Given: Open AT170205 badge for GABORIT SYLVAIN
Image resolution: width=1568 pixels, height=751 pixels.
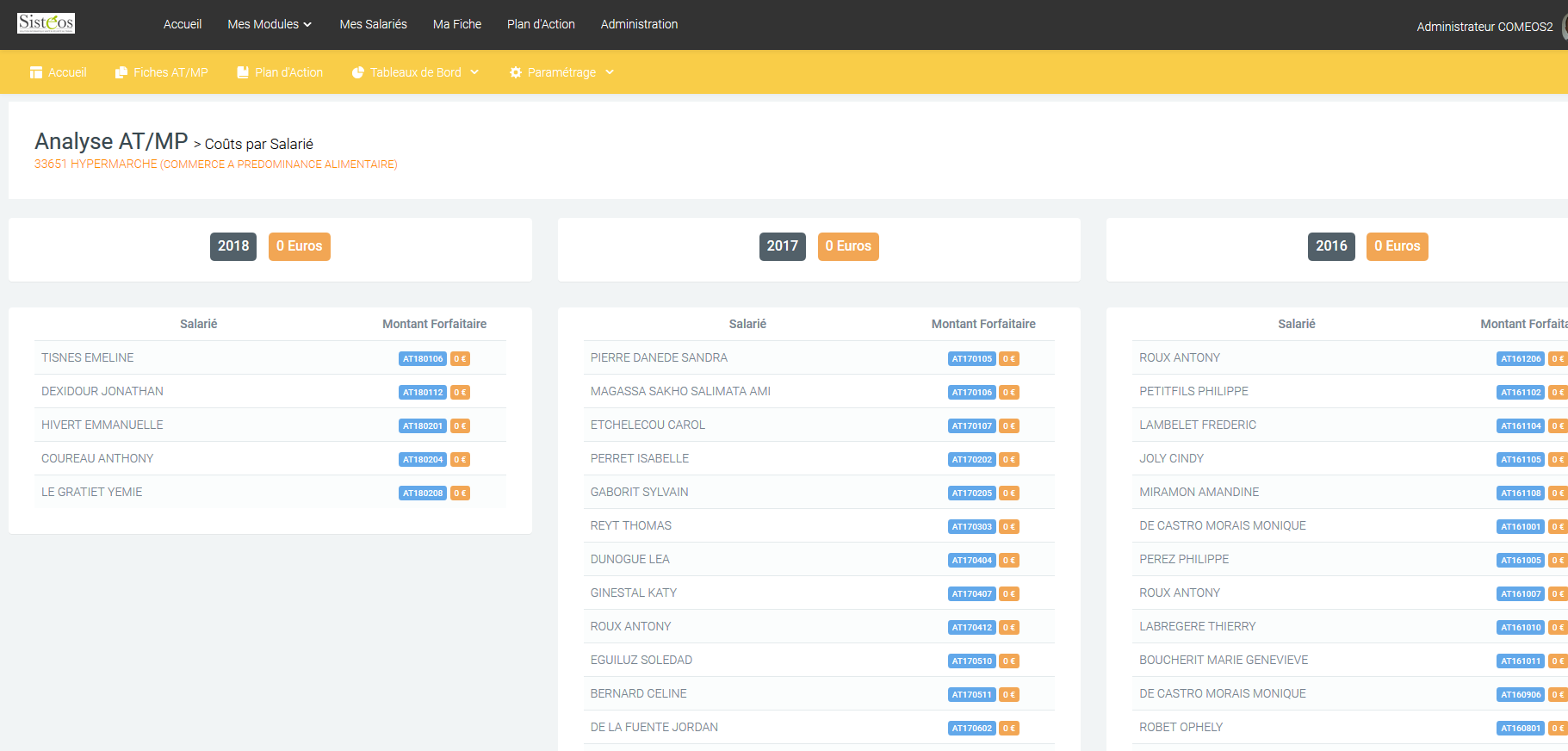Looking at the screenshot, I should [x=972, y=493].
